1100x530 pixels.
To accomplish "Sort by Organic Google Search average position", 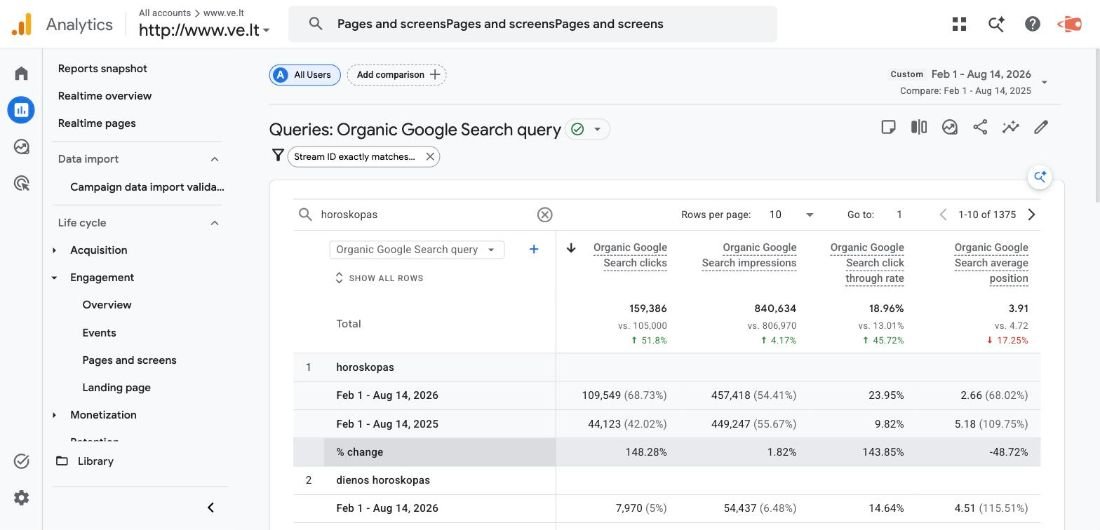I will click(991, 263).
